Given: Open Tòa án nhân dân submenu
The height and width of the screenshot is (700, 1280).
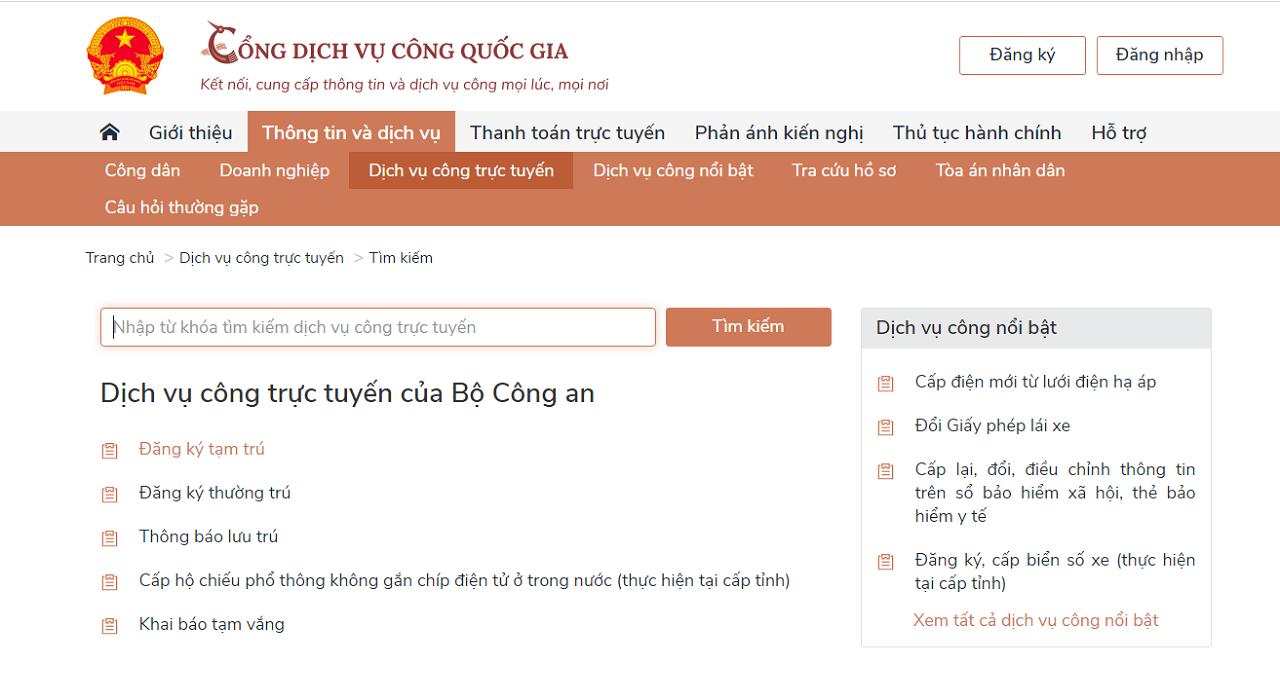Looking at the screenshot, I should tap(1000, 170).
